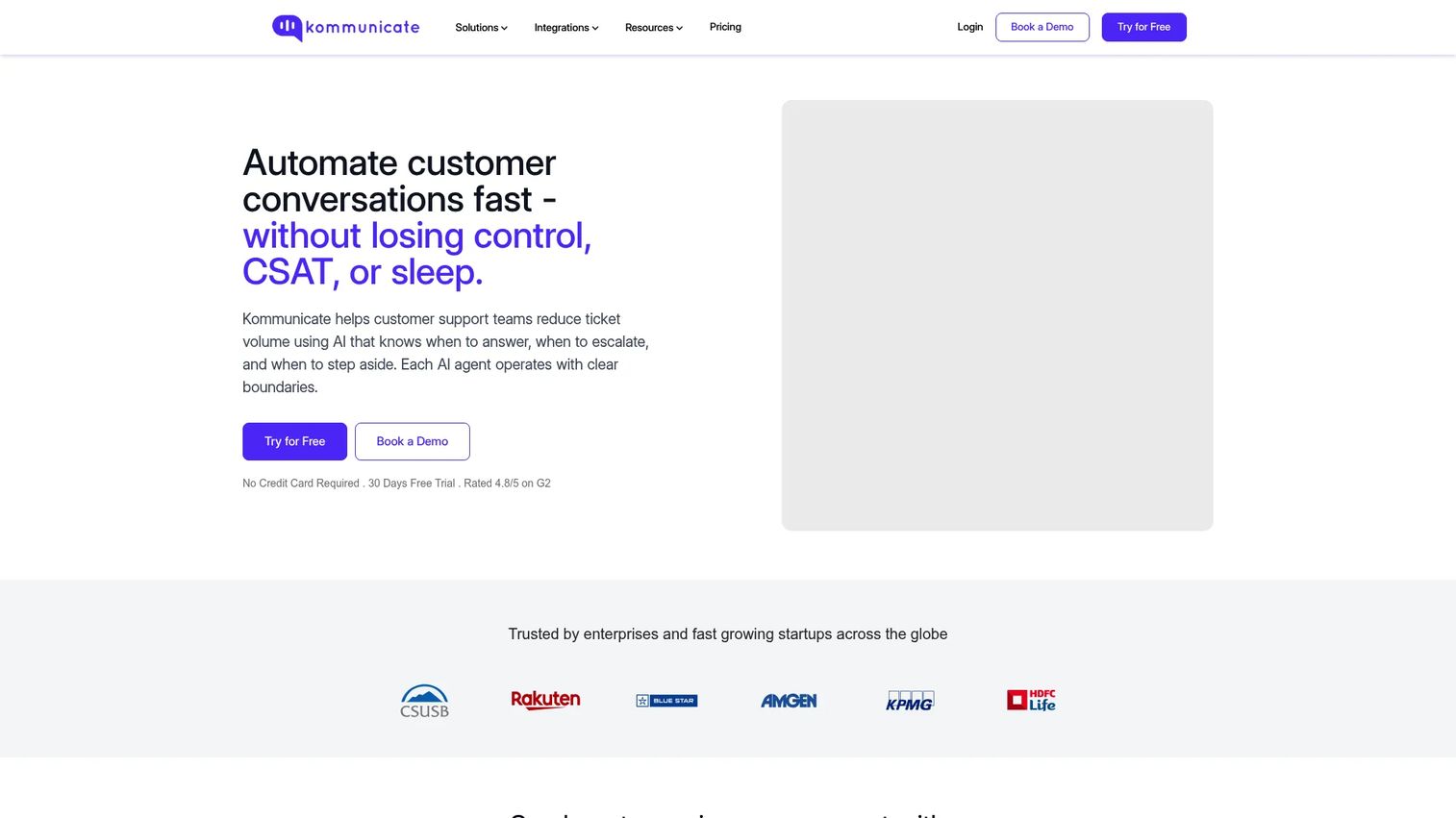Screen dimensions: 1456x818
Task: Click the Kommunicate logo in the header
Action: click(345, 28)
